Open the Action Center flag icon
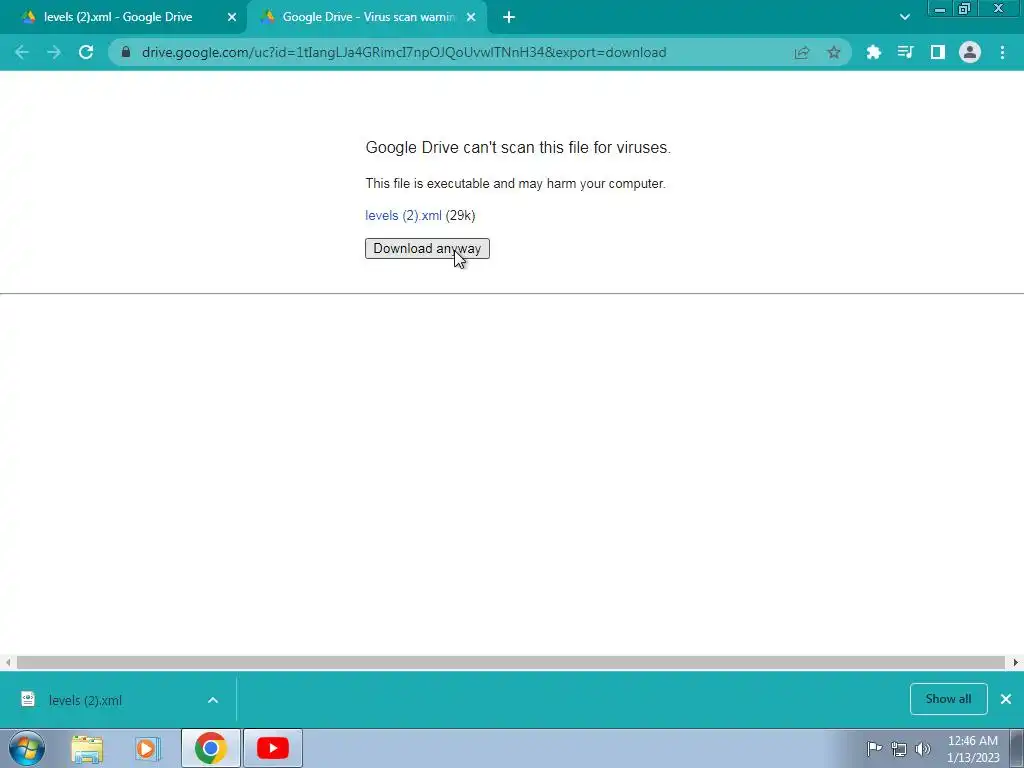The image size is (1024, 768). click(874, 748)
